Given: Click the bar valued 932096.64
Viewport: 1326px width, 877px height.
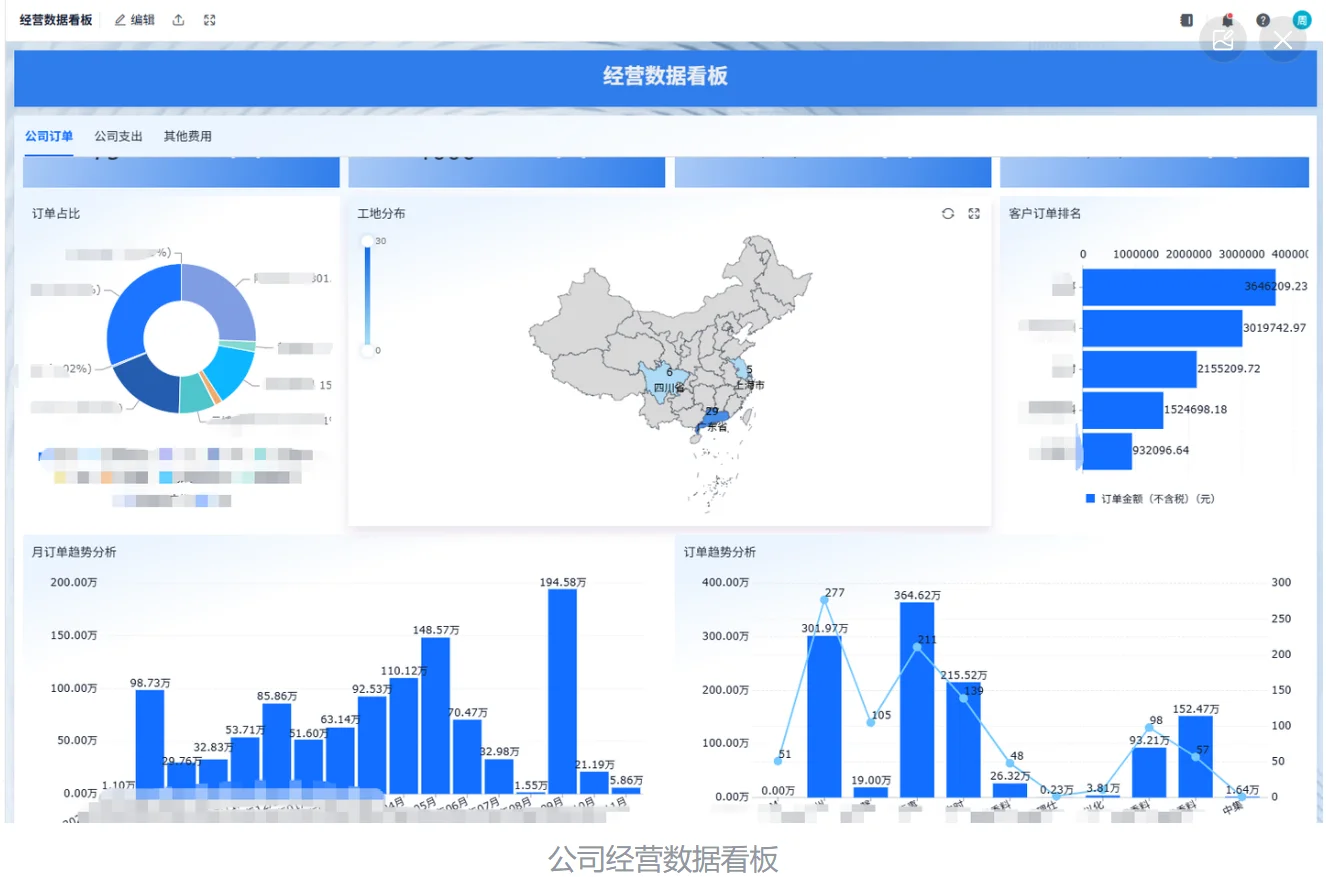Looking at the screenshot, I should coord(1107,451).
